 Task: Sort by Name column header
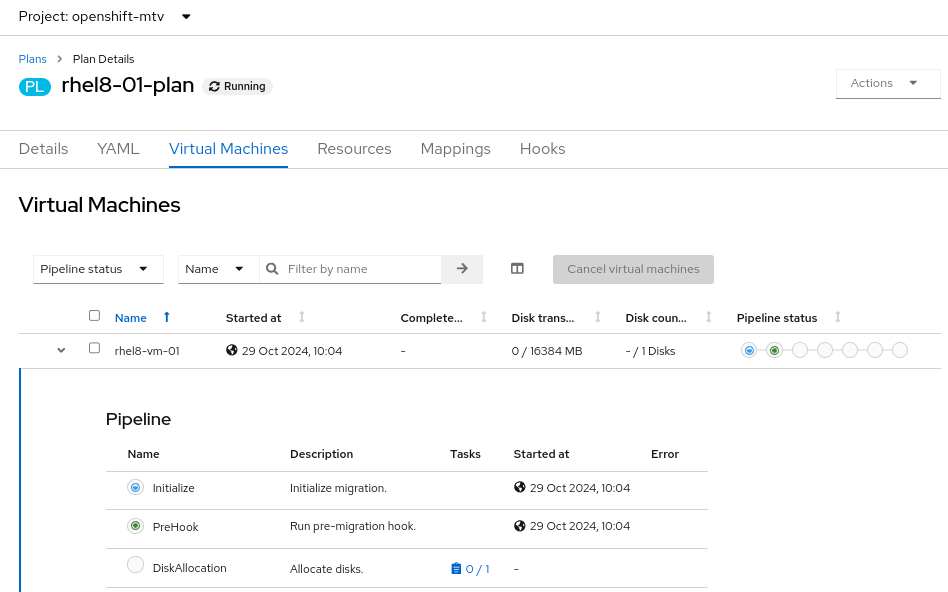131,318
